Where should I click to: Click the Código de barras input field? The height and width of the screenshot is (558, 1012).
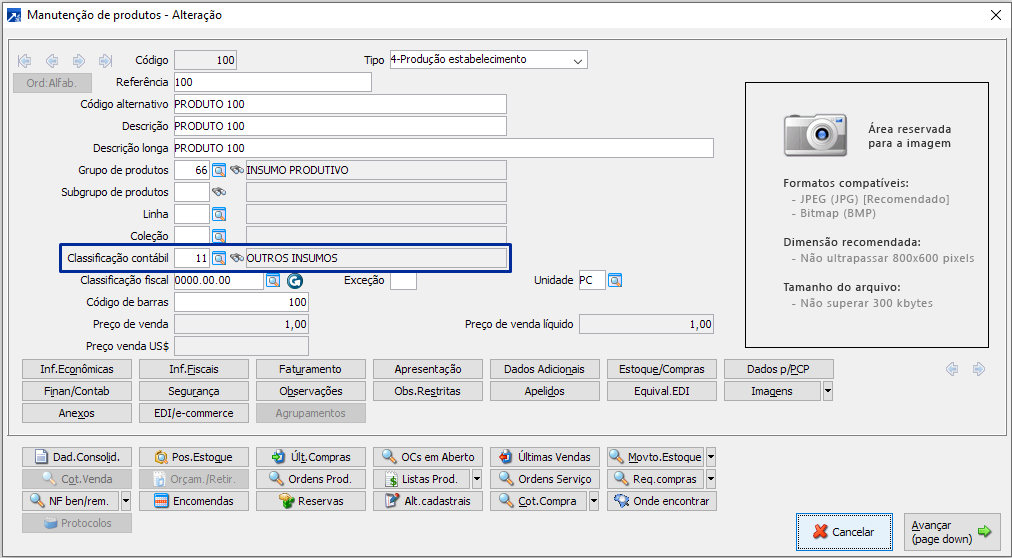pos(241,302)
